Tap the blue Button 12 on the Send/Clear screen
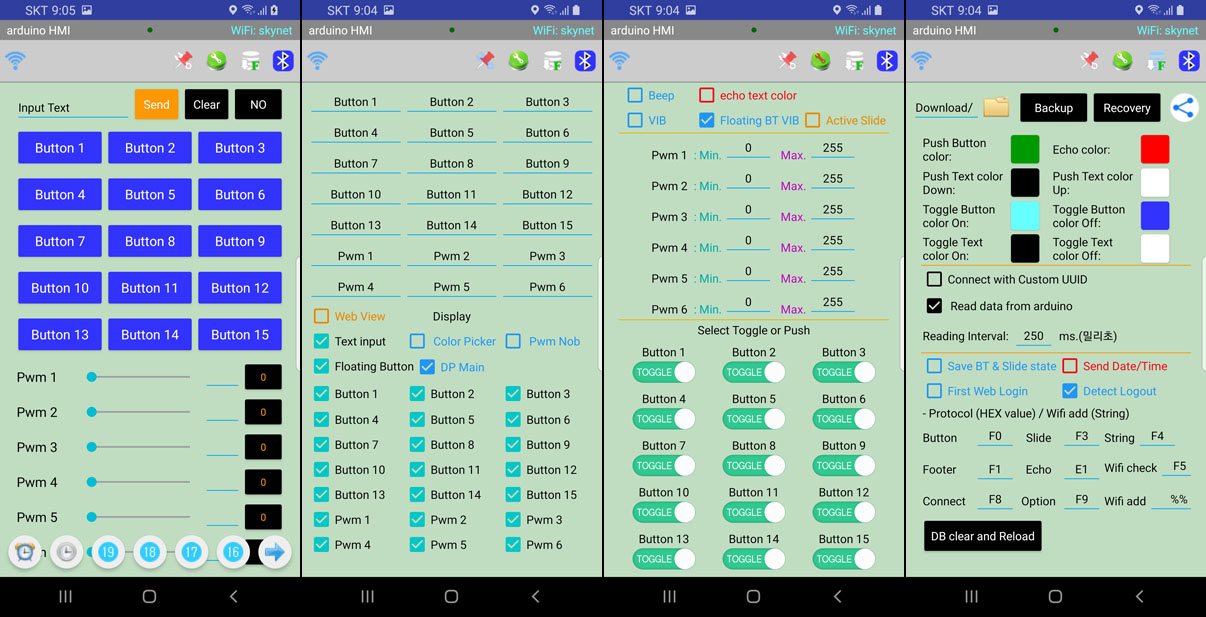1206x617 pixels. tap(240, 288)
